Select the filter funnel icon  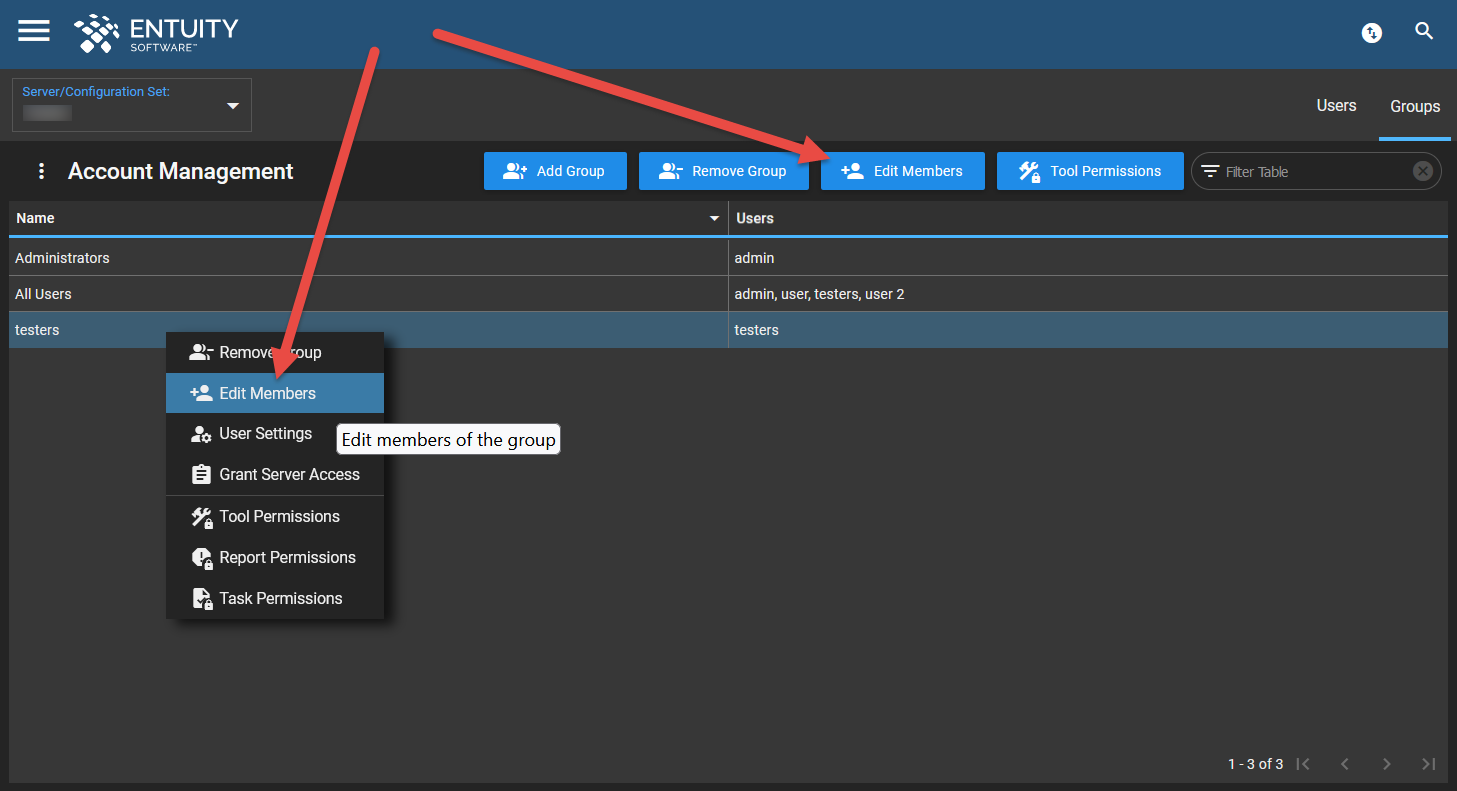[1213, 171]
